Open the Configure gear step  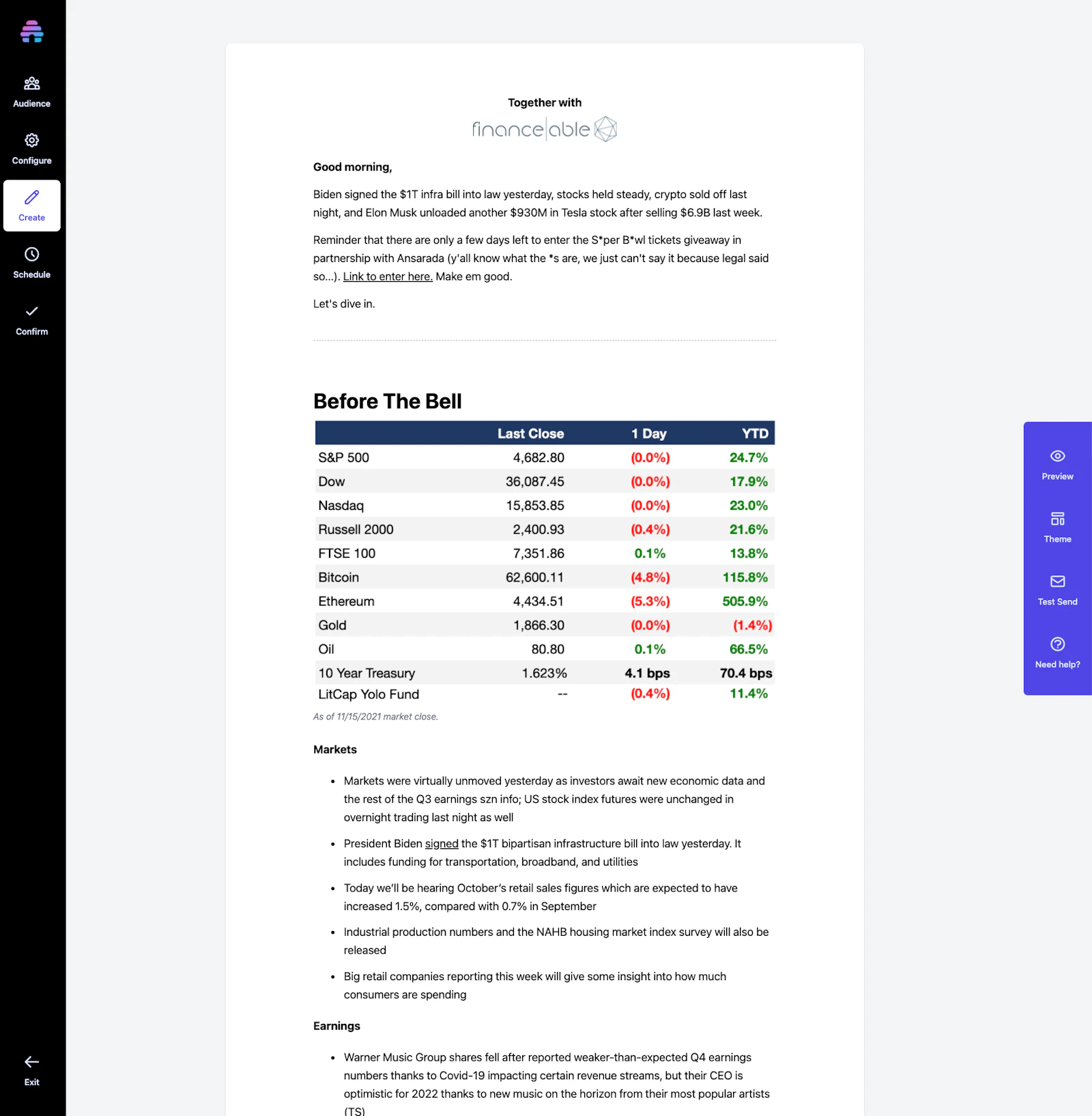click(x=31, y=149)
